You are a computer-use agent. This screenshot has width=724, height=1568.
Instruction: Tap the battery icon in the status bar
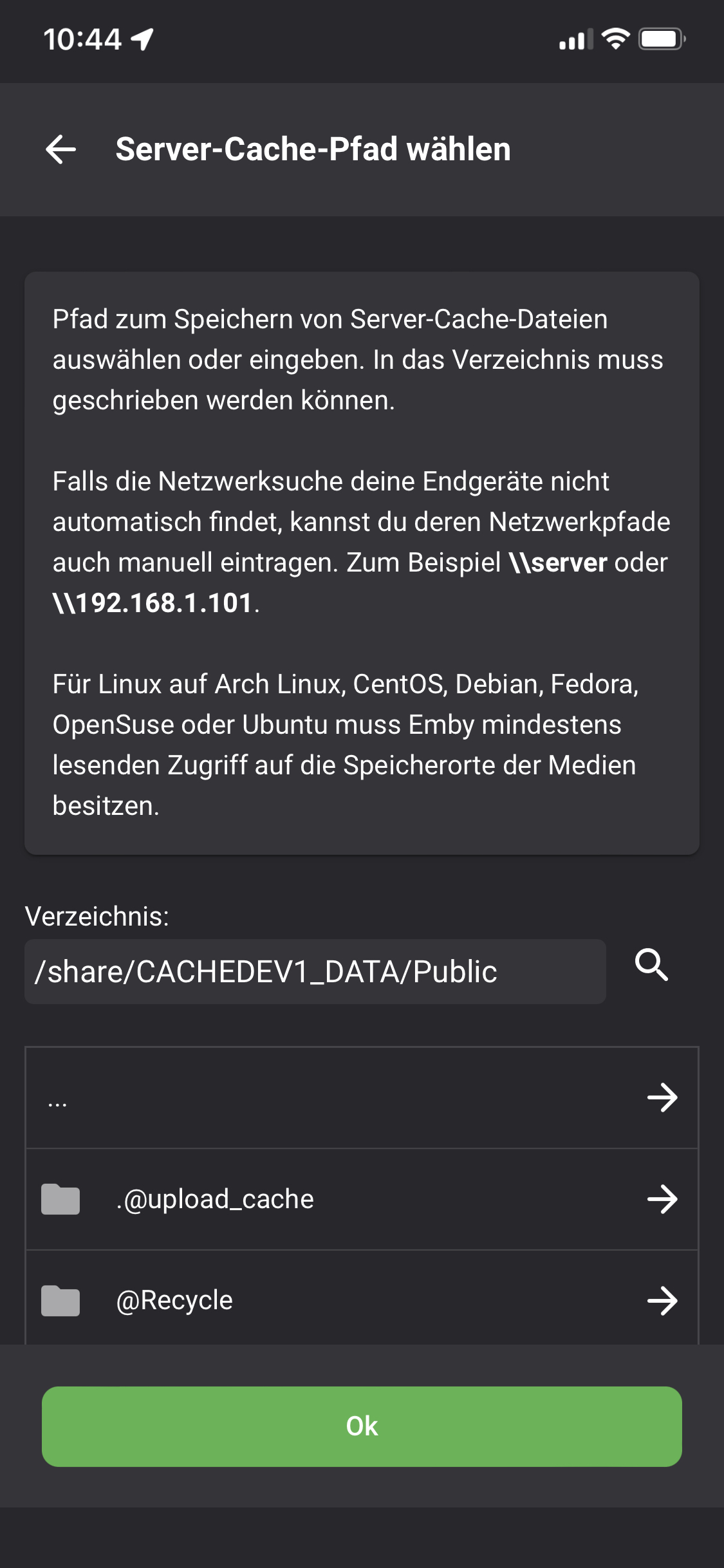coord(662,39)
